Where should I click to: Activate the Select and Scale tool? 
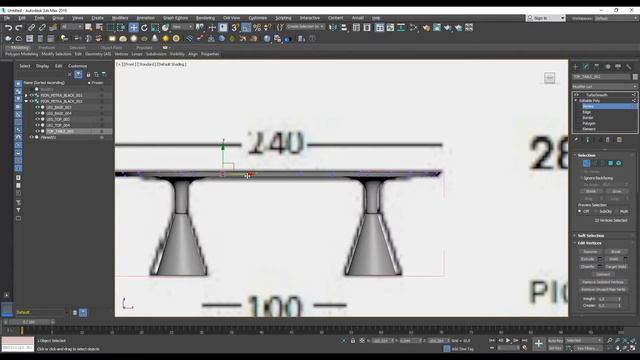155,28
